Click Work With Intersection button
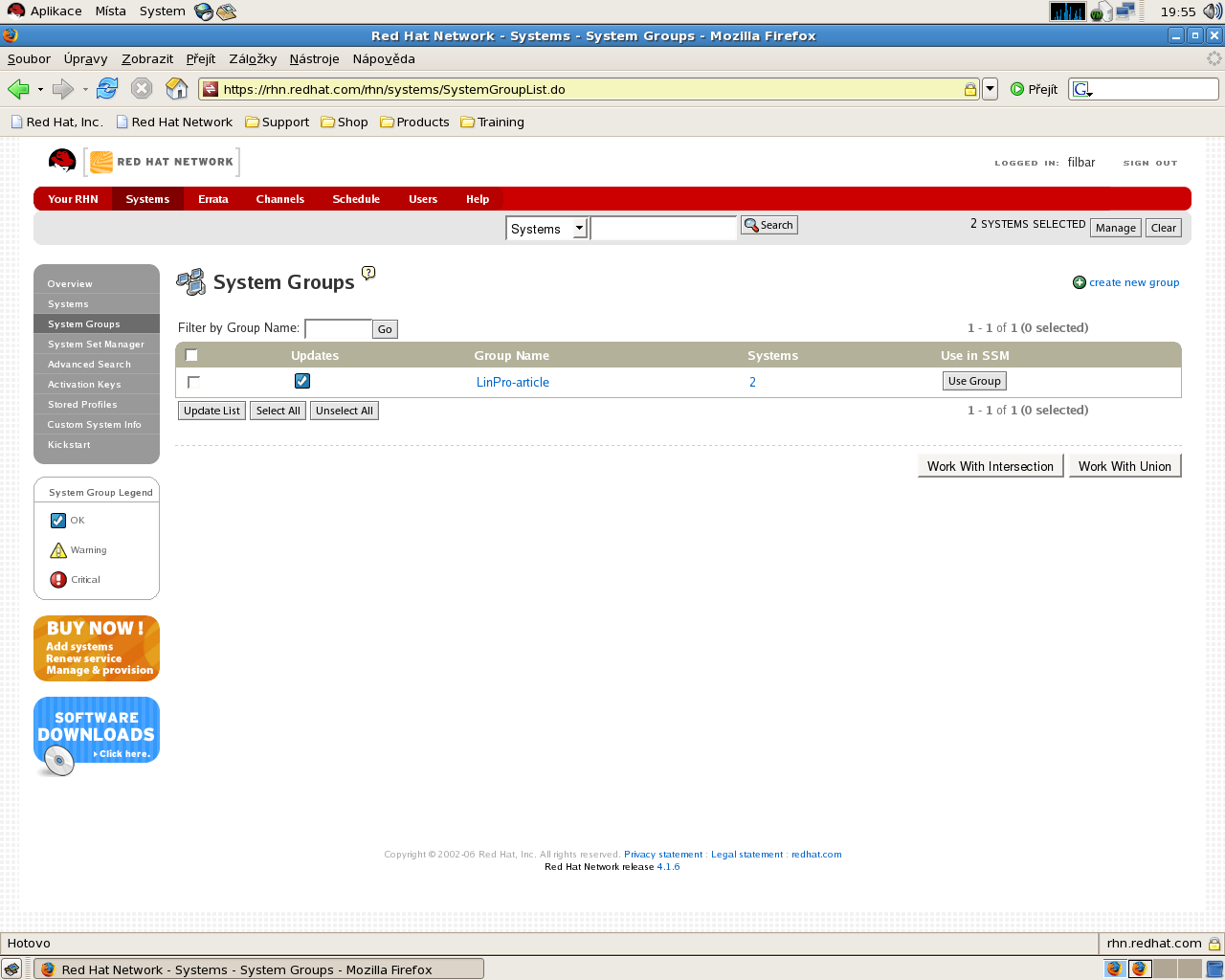1225x980 pixels. coord(991,466)
